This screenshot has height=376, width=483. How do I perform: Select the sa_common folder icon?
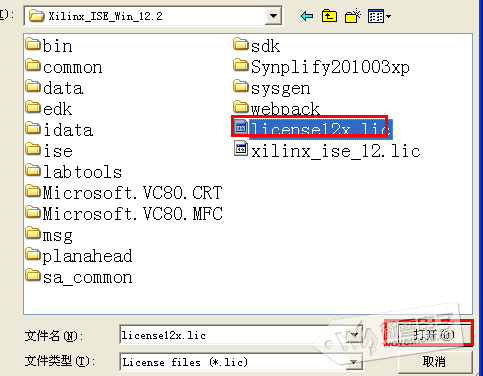(x=33, y=275)
